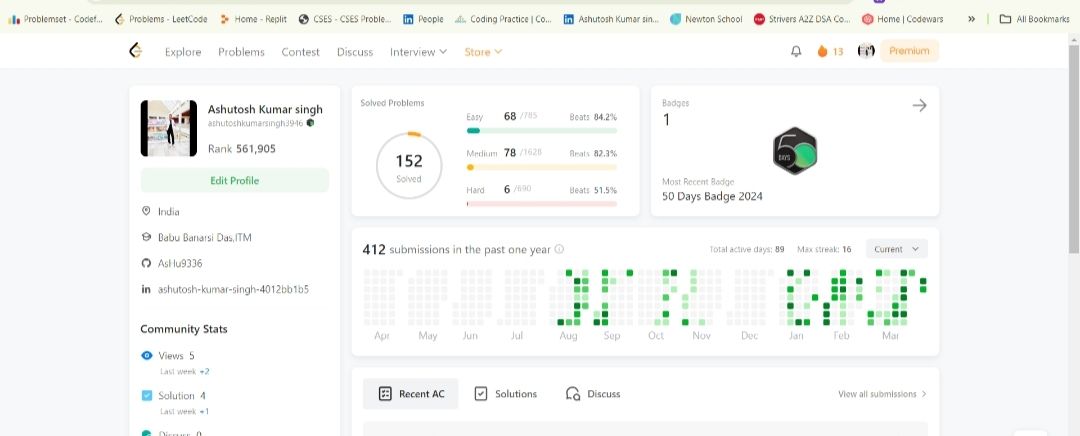Open the GitHub AsHu9336 profile link
Viewport: 1080px width, 436px height.
pyautogui.click(x=180, y=263)
